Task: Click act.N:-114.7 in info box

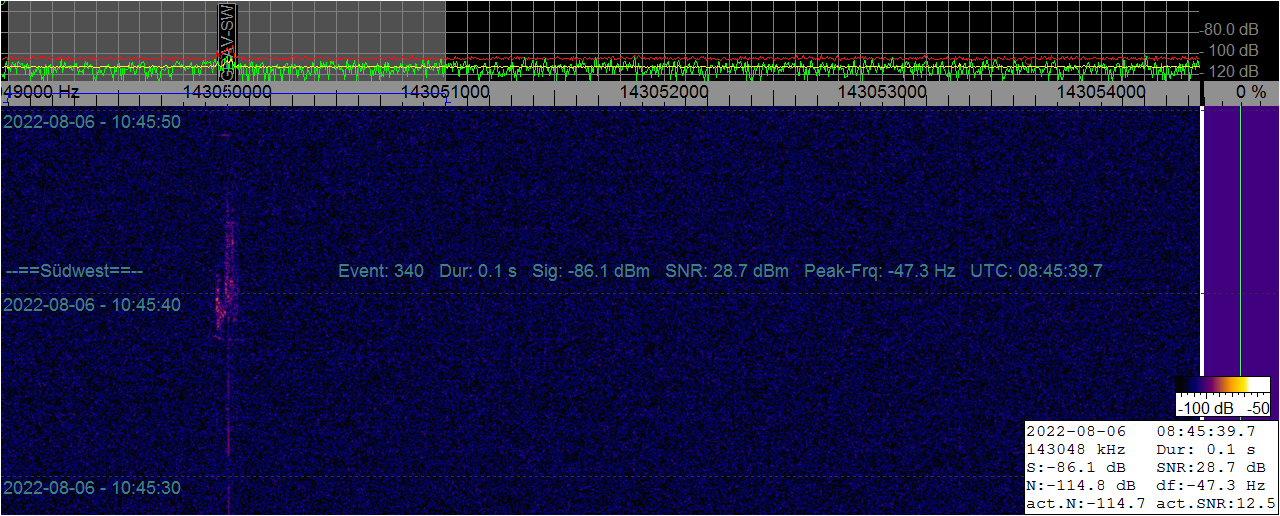Action: pos(1086,504)
